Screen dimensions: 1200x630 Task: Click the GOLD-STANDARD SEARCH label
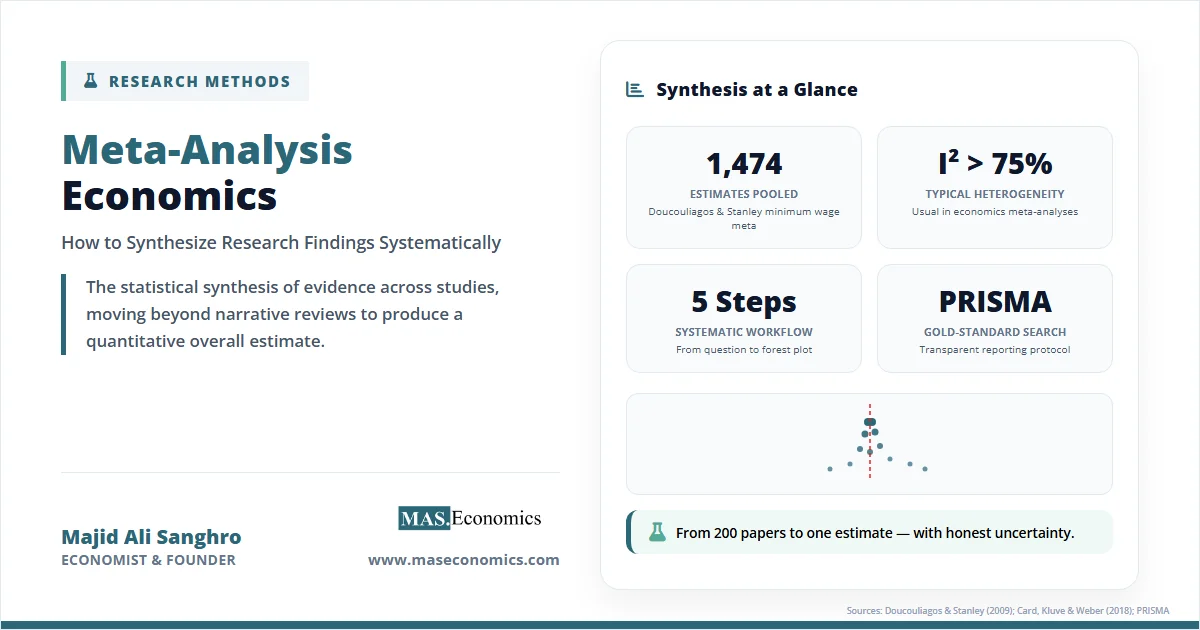pos(995,332)
